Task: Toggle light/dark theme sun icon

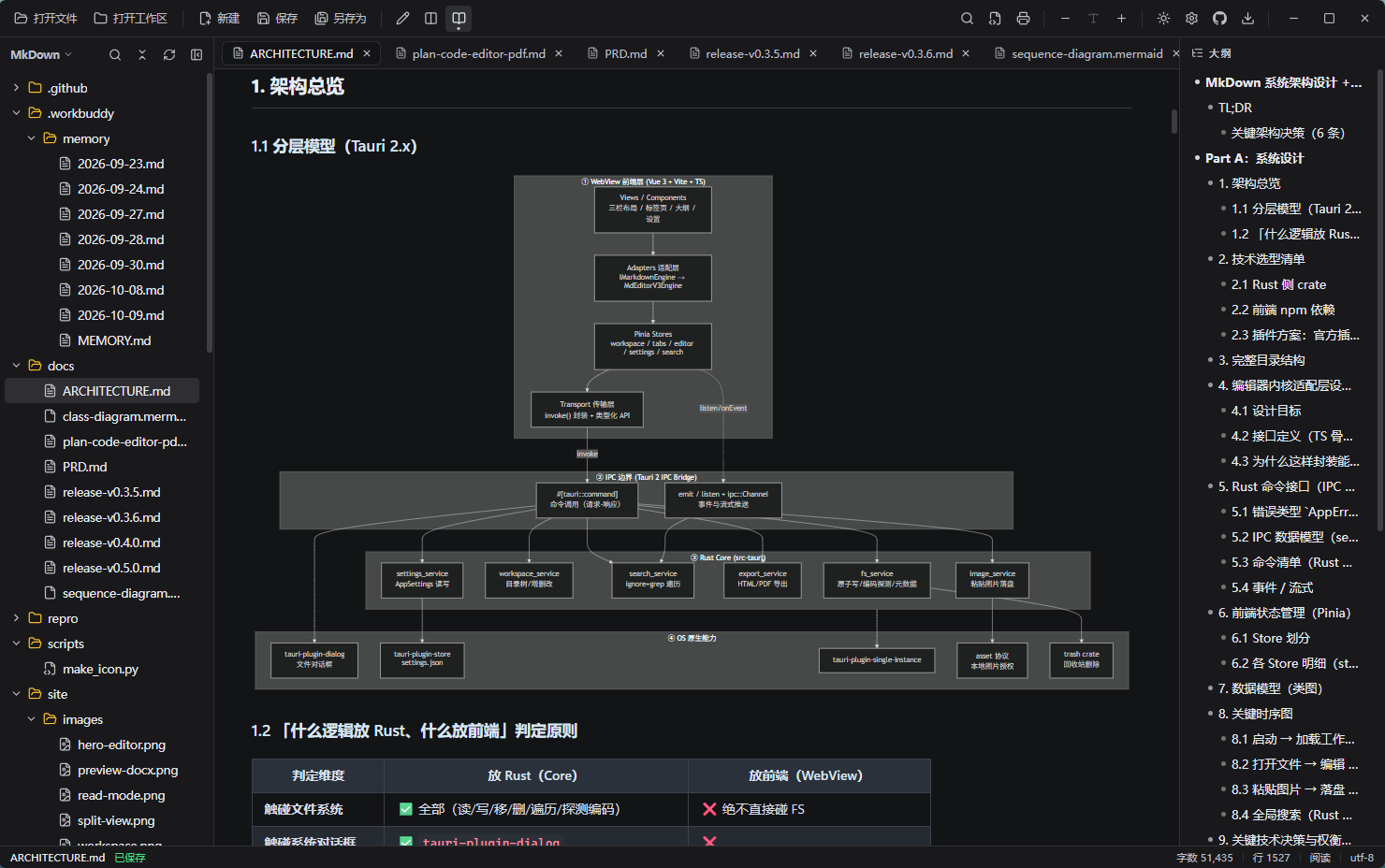Action: (1163, 19)
